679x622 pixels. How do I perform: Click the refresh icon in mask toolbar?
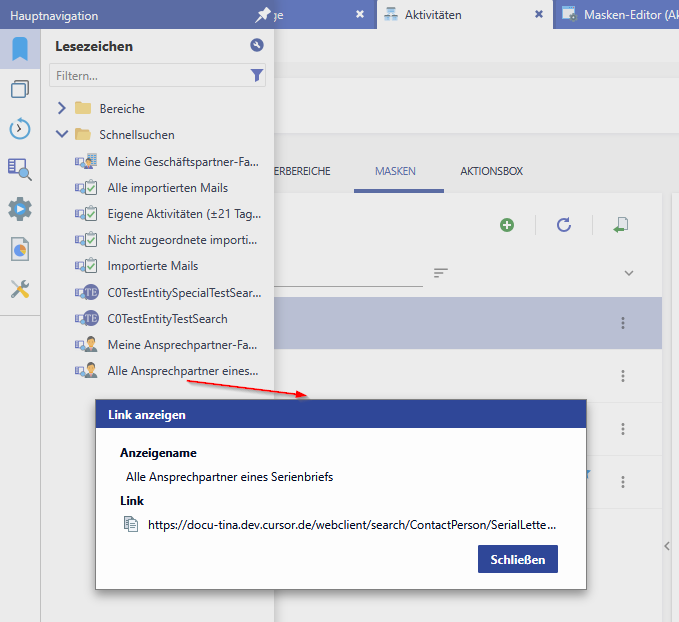[x=564, y=225]
